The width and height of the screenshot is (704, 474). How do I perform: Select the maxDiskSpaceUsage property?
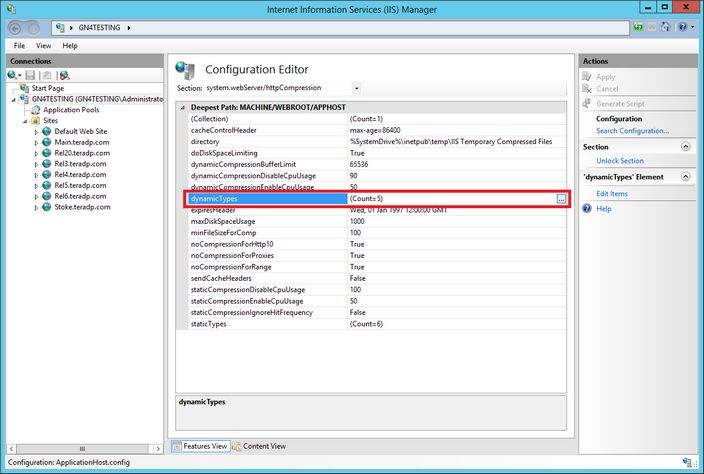(223, 221)
